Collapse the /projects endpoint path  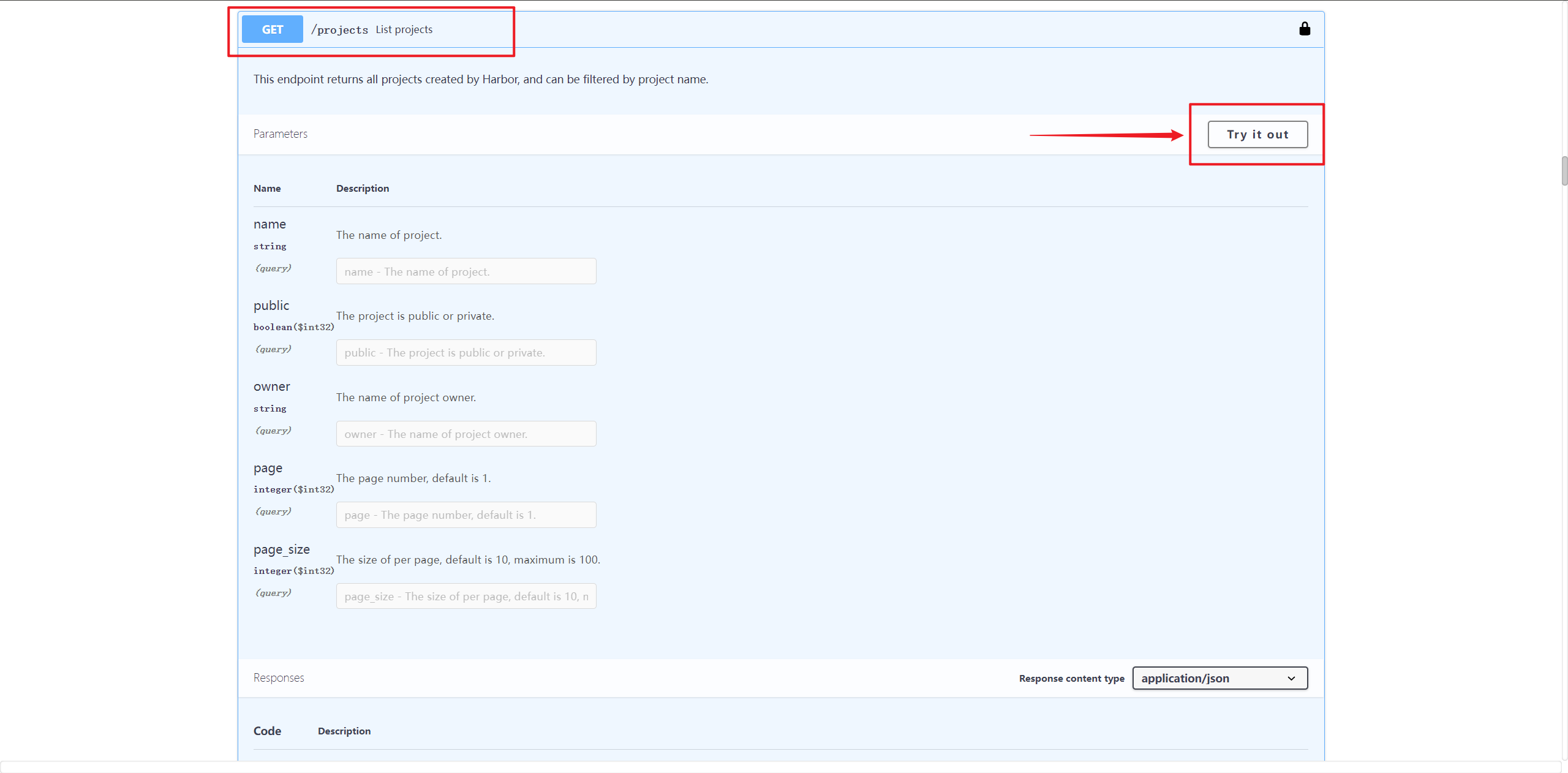click(x=339, y=30)
